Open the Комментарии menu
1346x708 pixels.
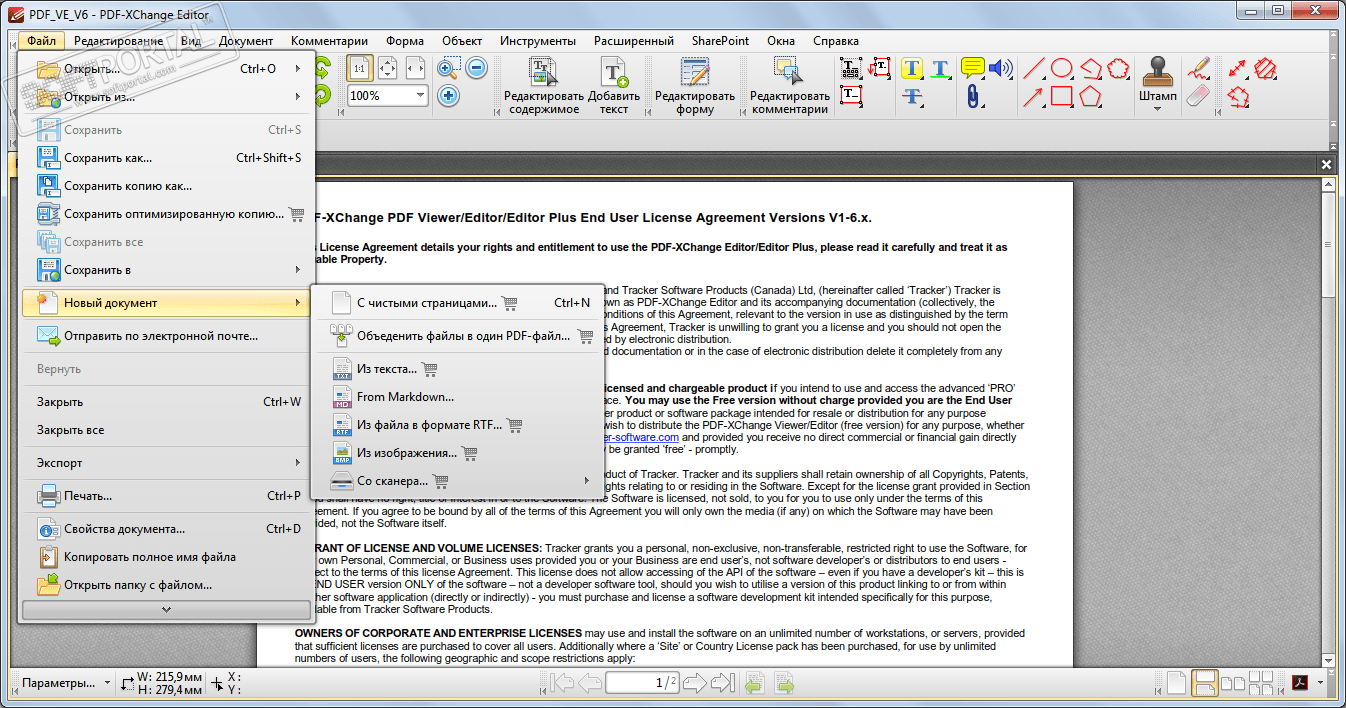pos(329,41)
